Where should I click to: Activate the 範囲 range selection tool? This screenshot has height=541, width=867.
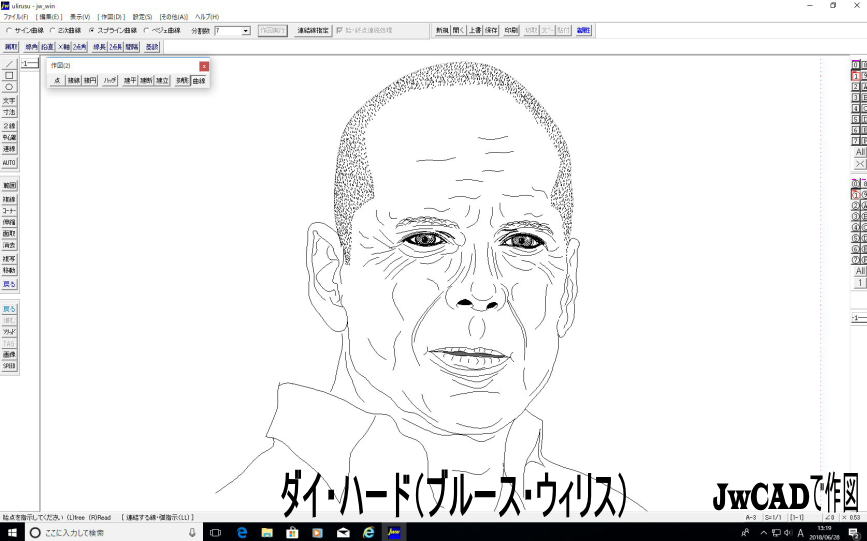9,185
